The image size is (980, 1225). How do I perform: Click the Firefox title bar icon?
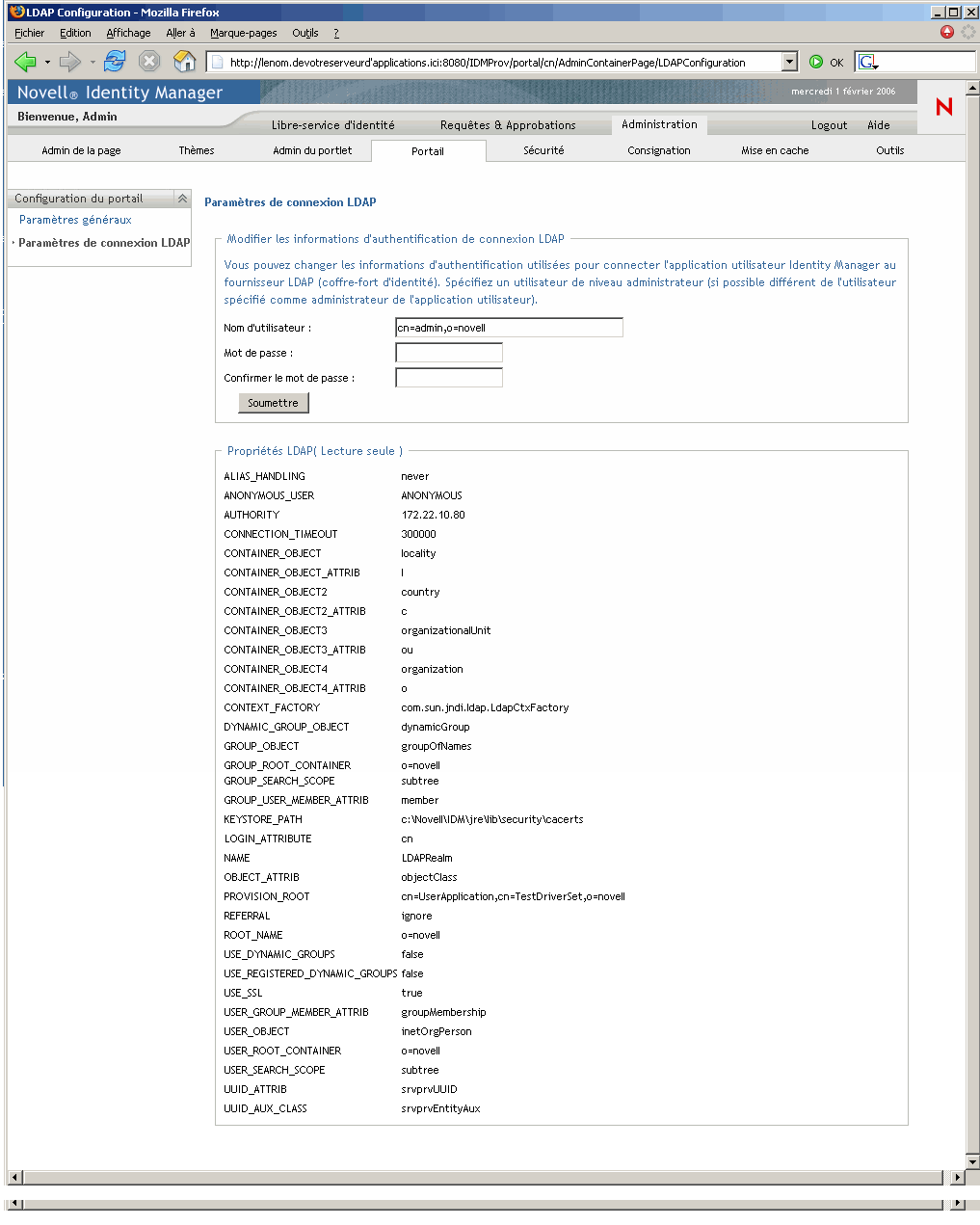pos(17,12)
